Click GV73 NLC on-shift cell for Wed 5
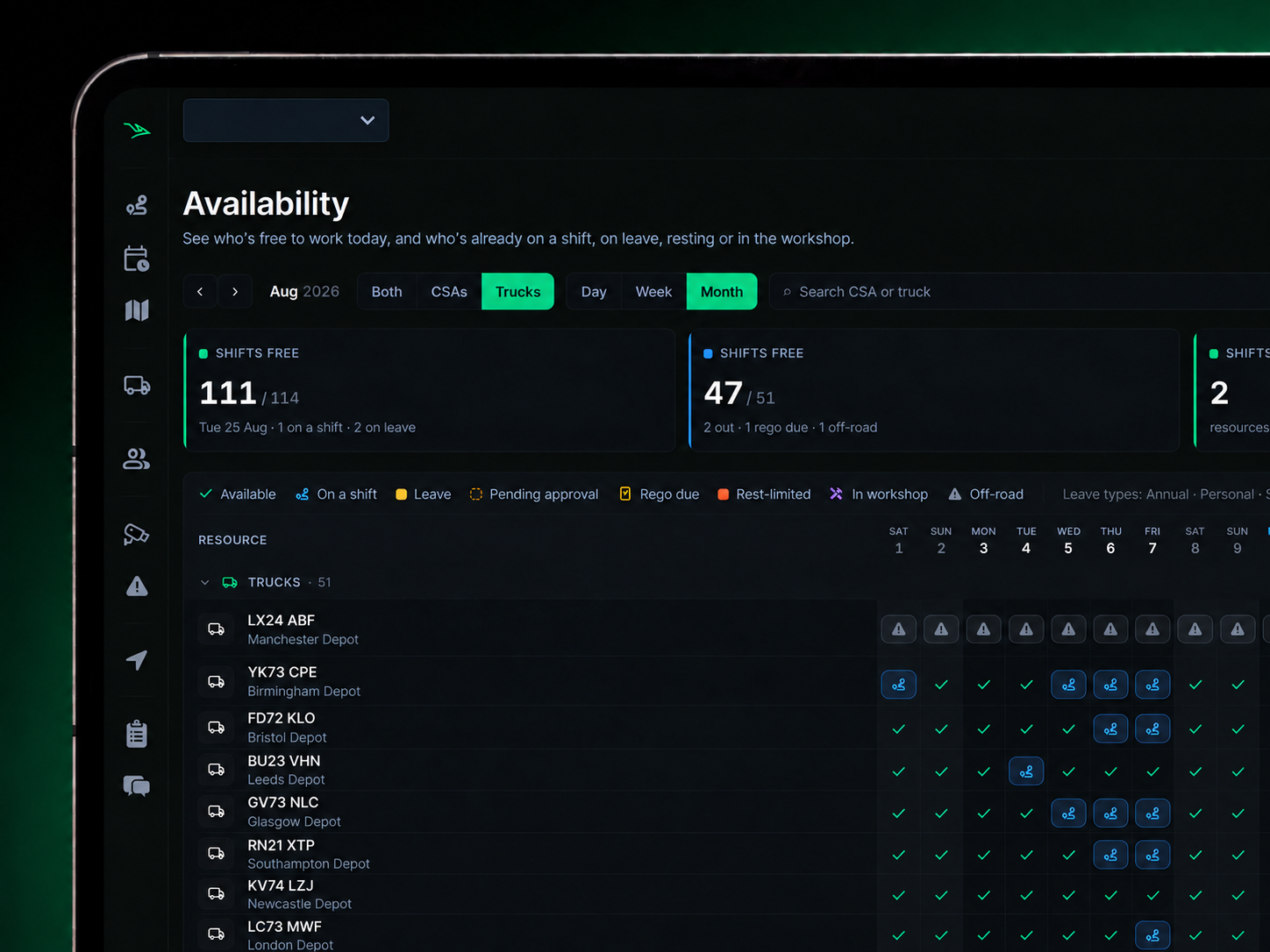1270x952 pixels. point(1068,813)
